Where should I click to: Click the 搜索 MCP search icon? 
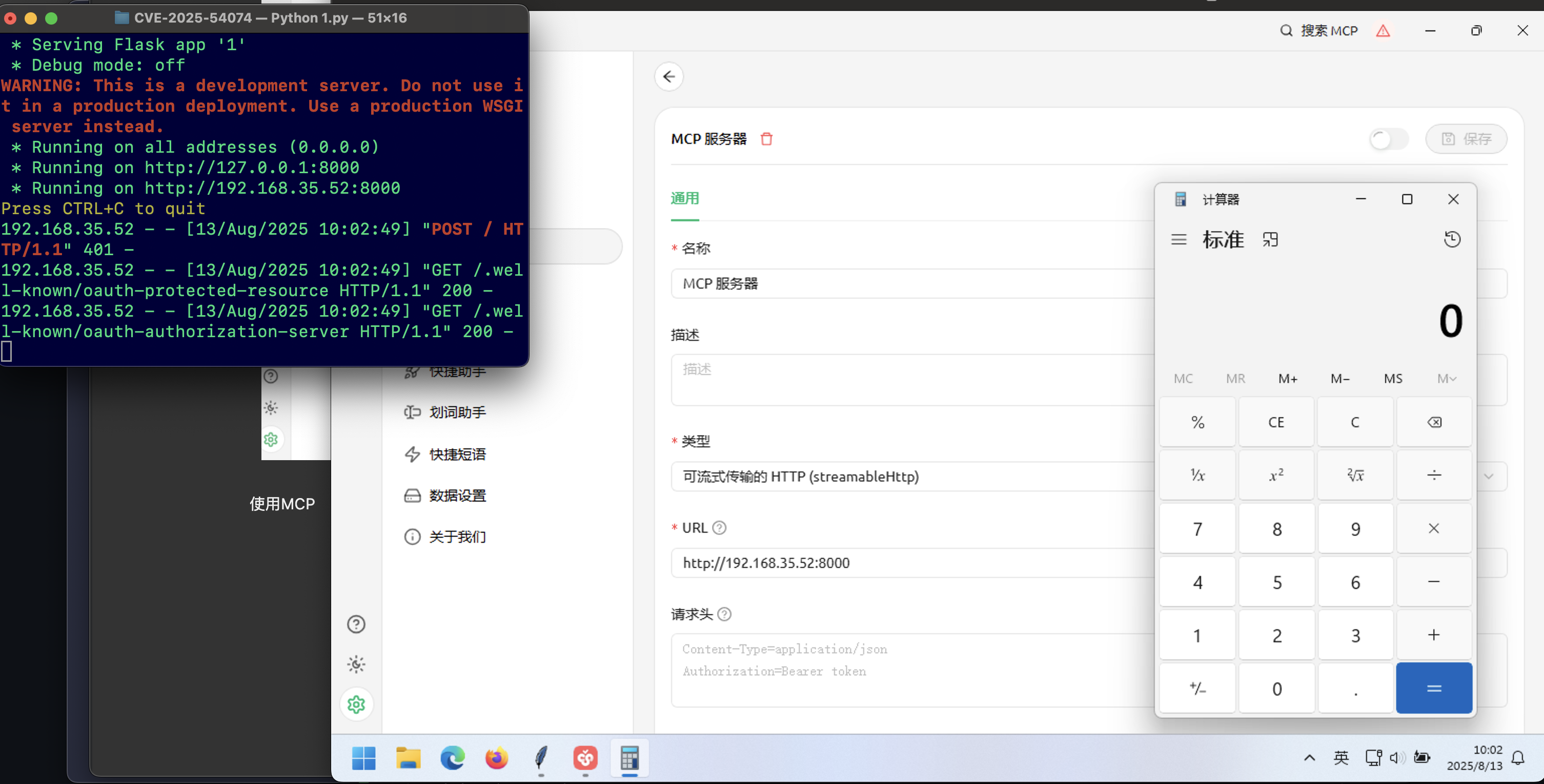pos(1286,31)
